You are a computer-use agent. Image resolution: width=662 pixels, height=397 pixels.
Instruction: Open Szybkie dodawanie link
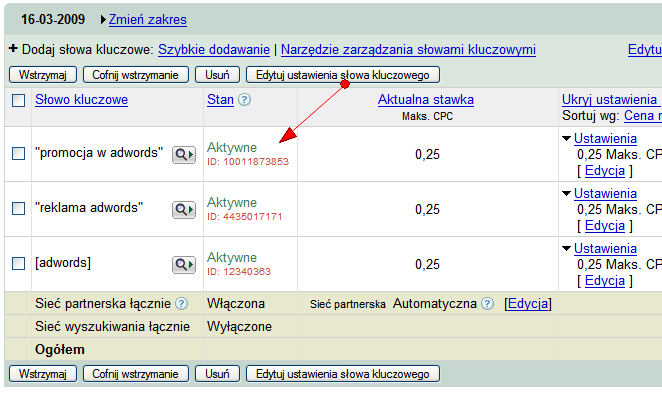coord(214,49)
